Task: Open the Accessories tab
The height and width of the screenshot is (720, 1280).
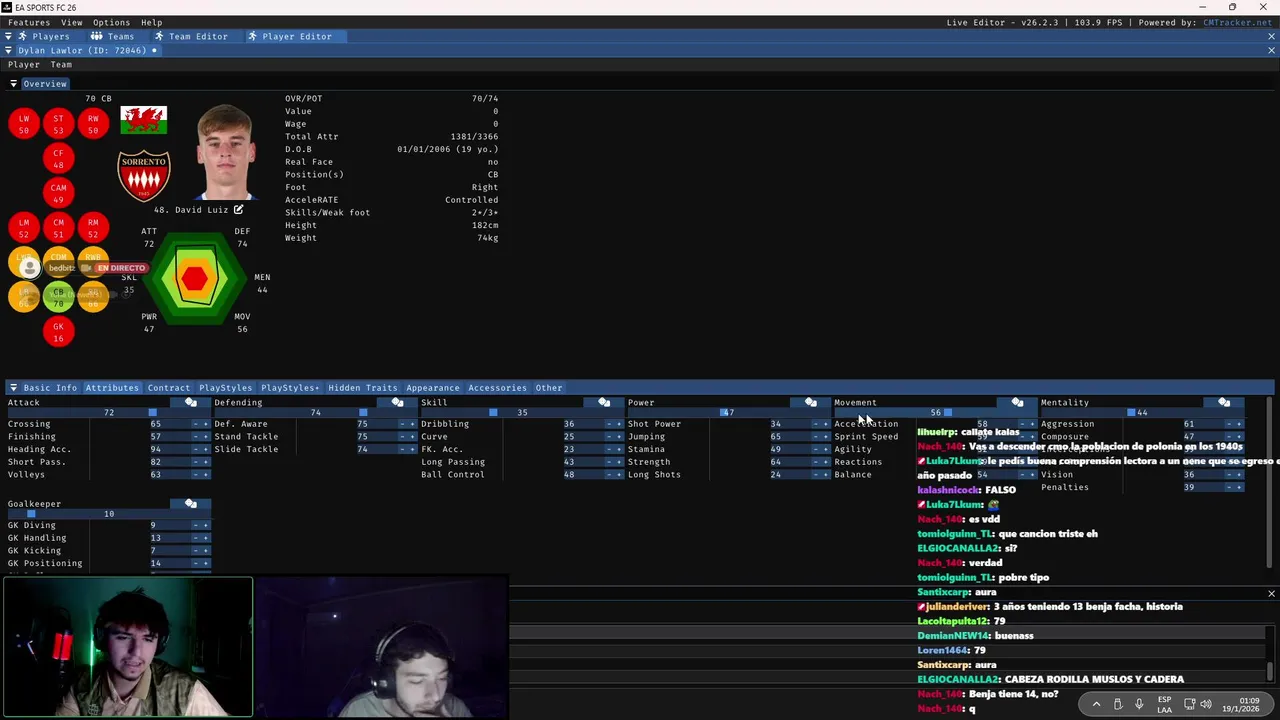Action: 497,388
